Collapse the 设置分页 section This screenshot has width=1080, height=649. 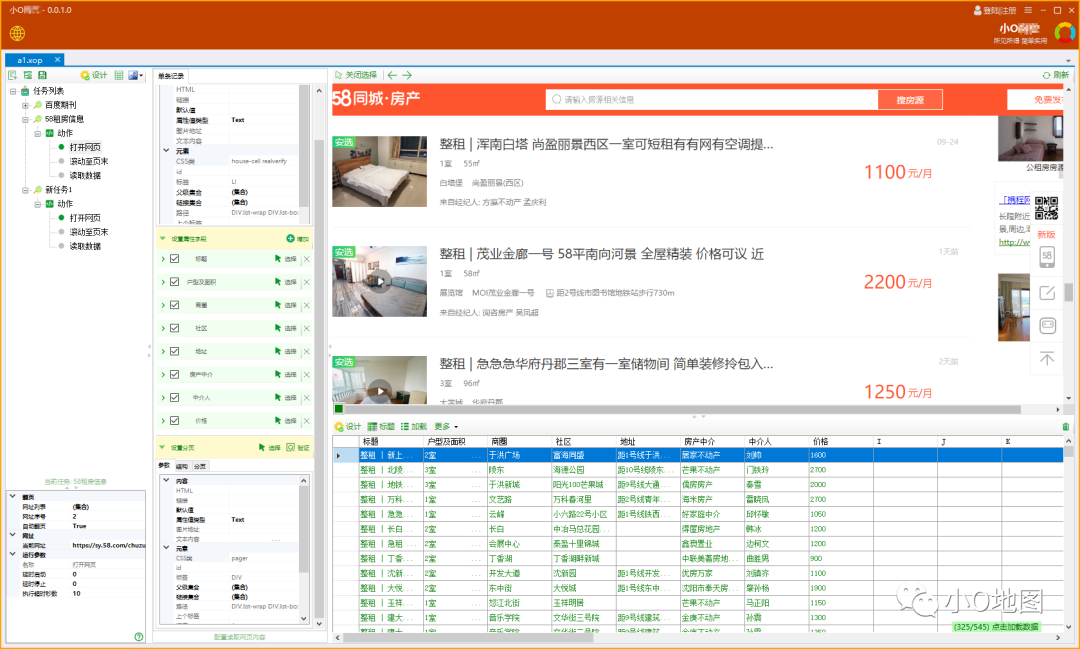(163, 447)
